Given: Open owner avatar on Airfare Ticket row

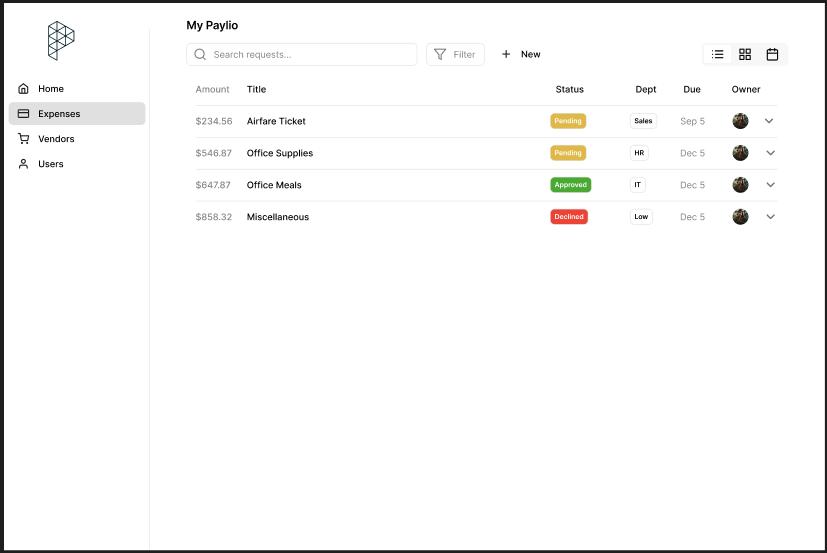Looking at the screenshot, I should click(x=740, y=121).
